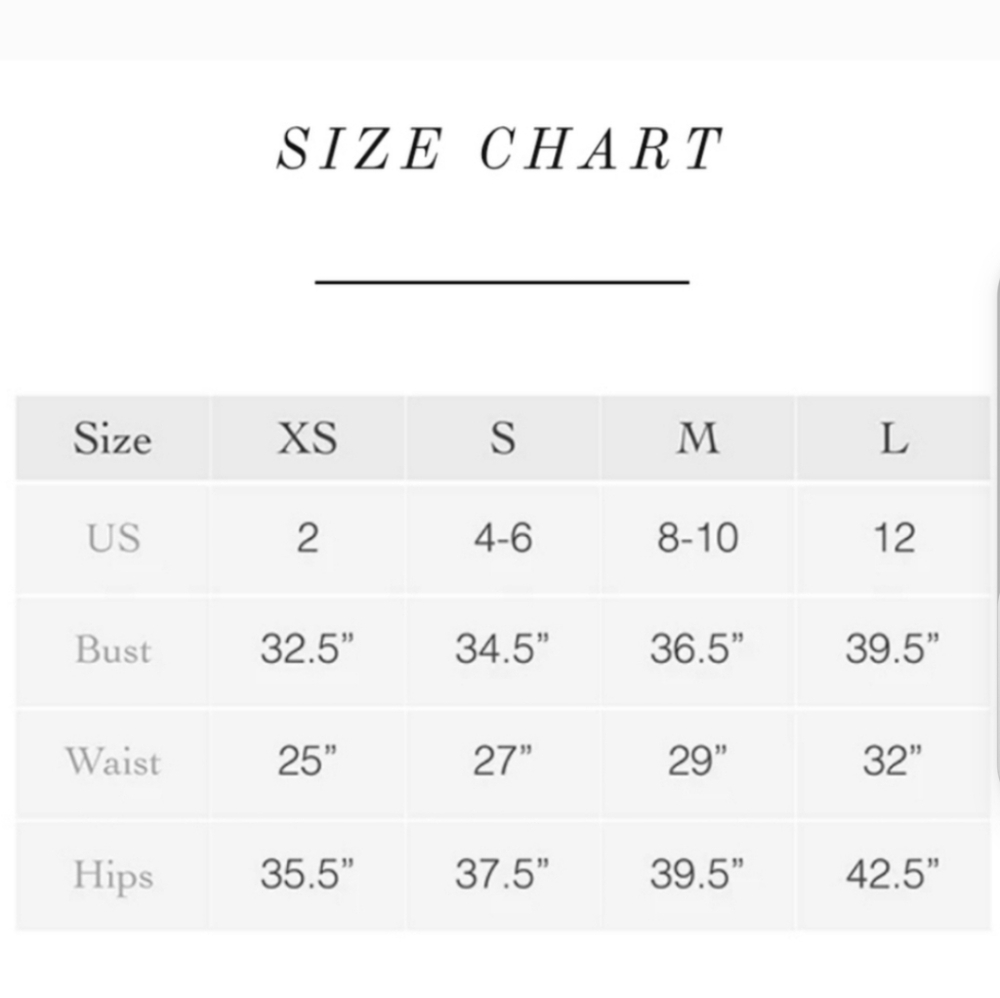Image resolution: width=1000 pixels, height=998 pixels.
Task: Click the Hips row label
Action: click(x=112, y=875)
